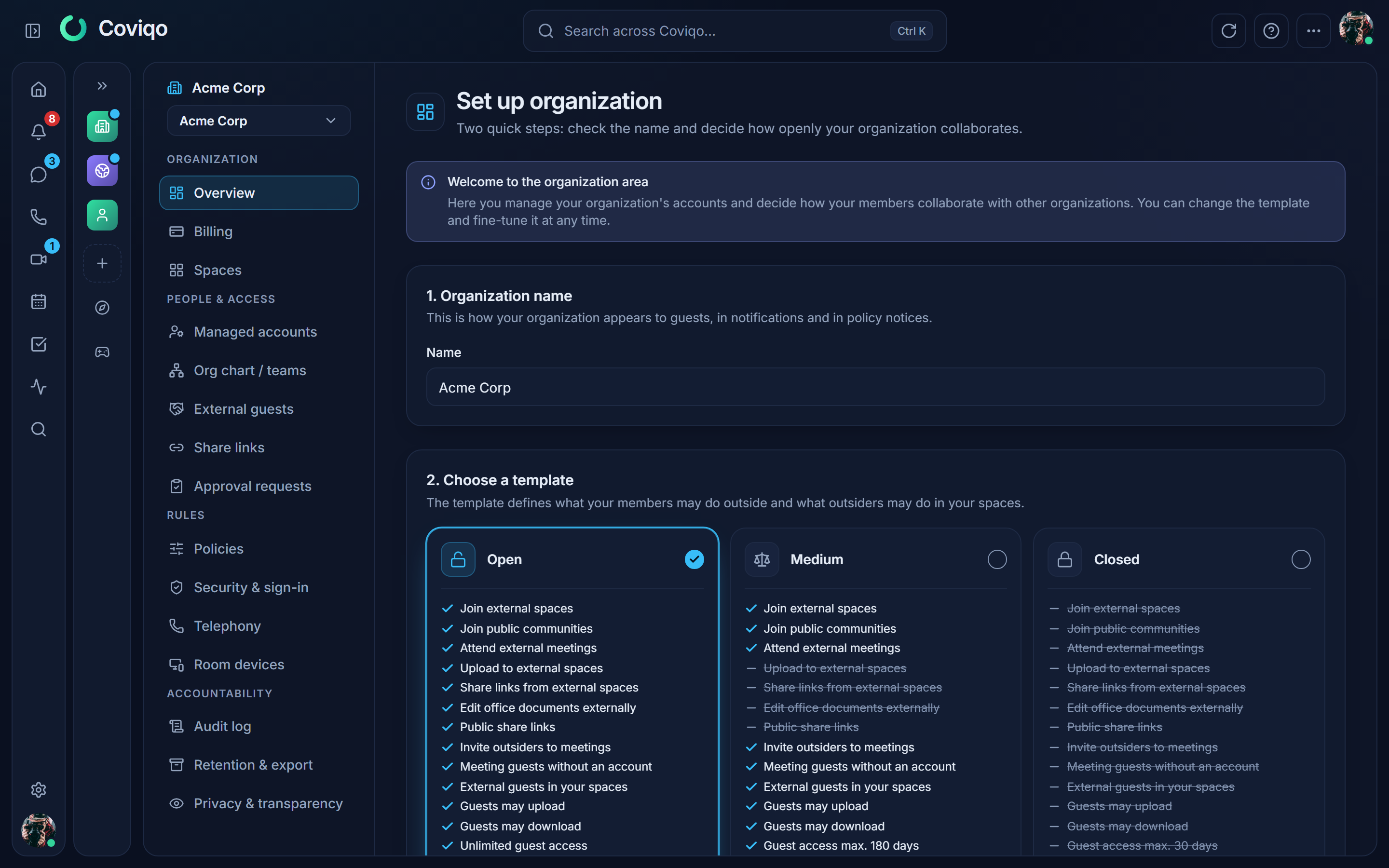The height and width of the screenshot is (868, 1389).
Task: Open the compass explore icon
Action: 102,308
